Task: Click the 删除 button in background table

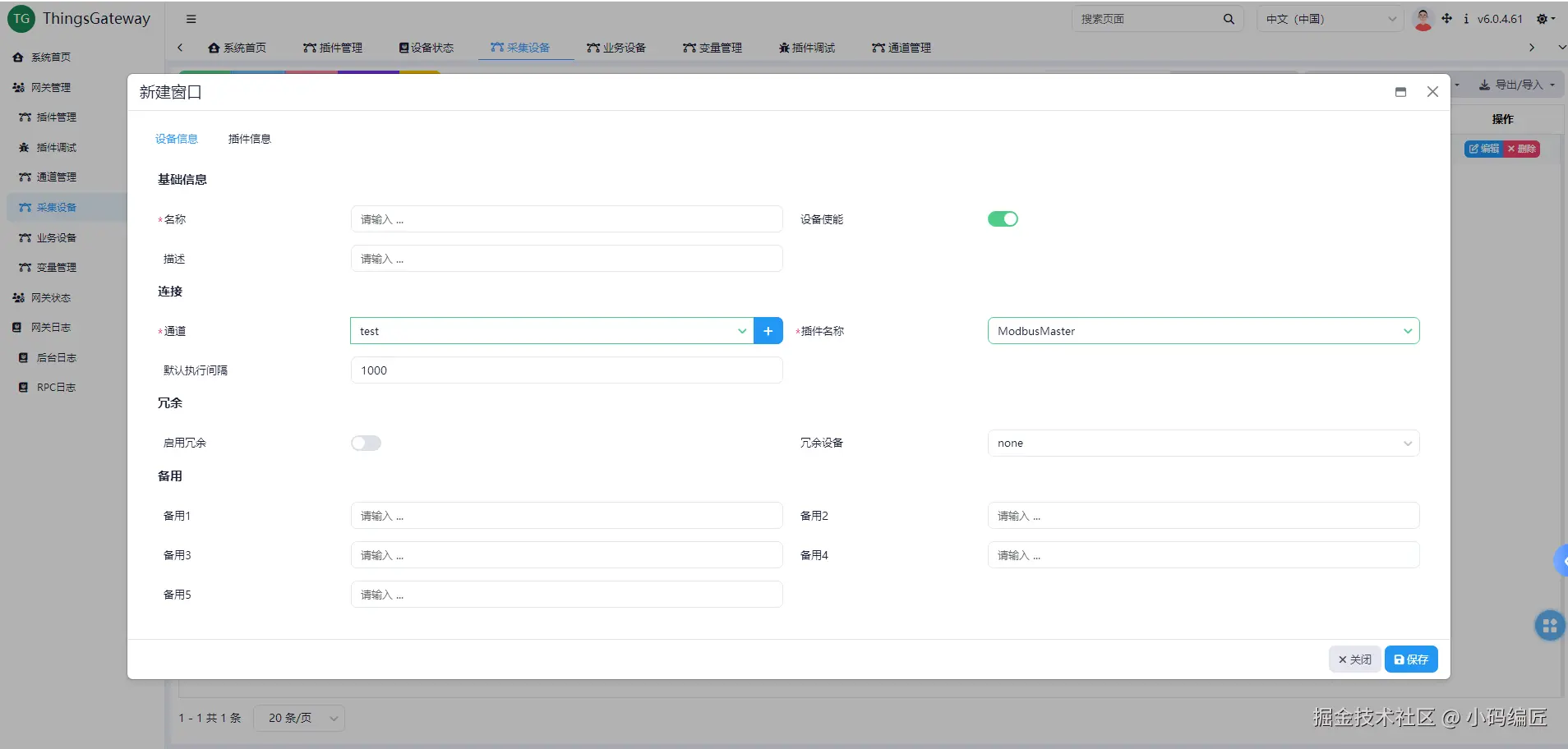Action: click(1521, 149)
